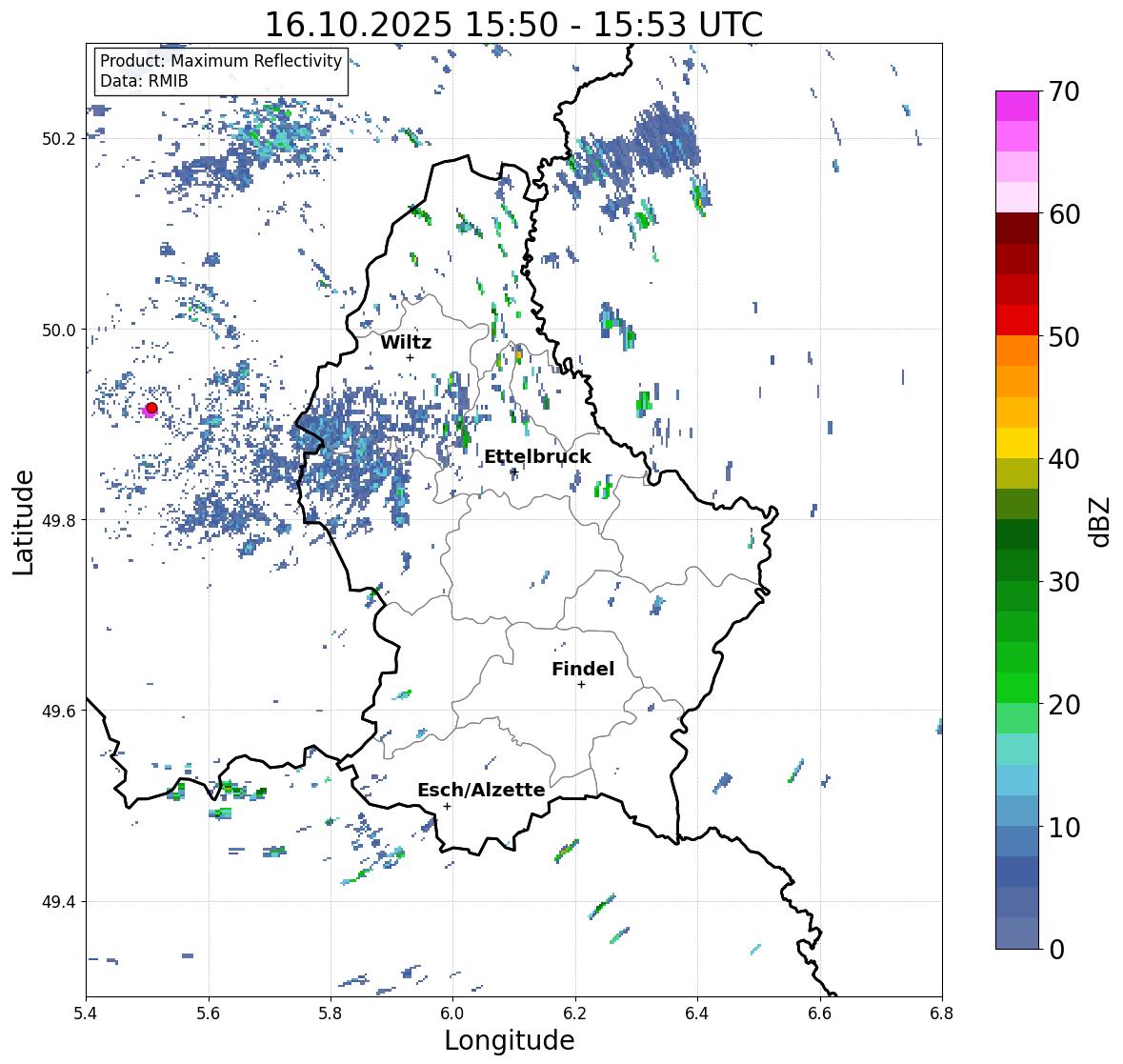The height and width of the screenshot is (1064, 1123).
Task: Click the 6.4 longitude tick label
Action: (x=697, y=1014)
